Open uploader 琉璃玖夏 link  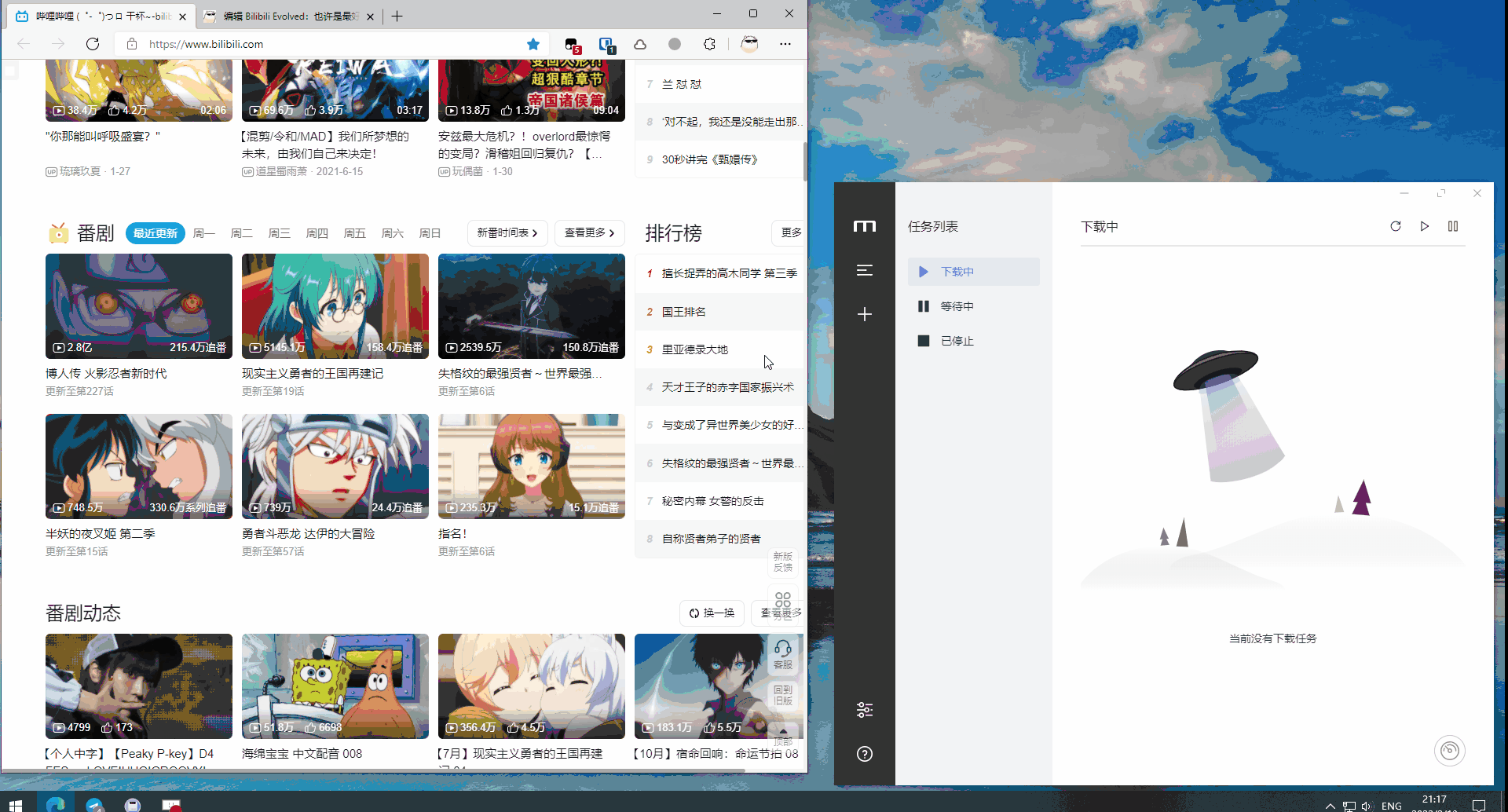[x=80, y=171]
